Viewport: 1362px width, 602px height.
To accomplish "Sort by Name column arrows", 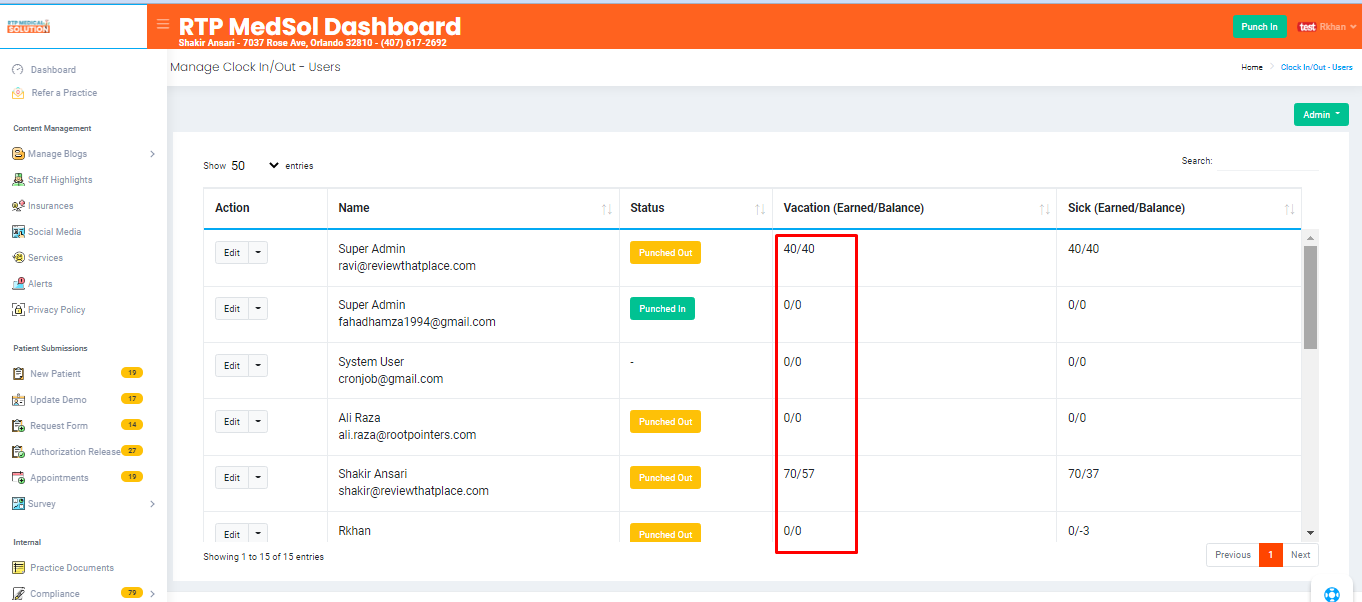I will click(x=606, y=209).
